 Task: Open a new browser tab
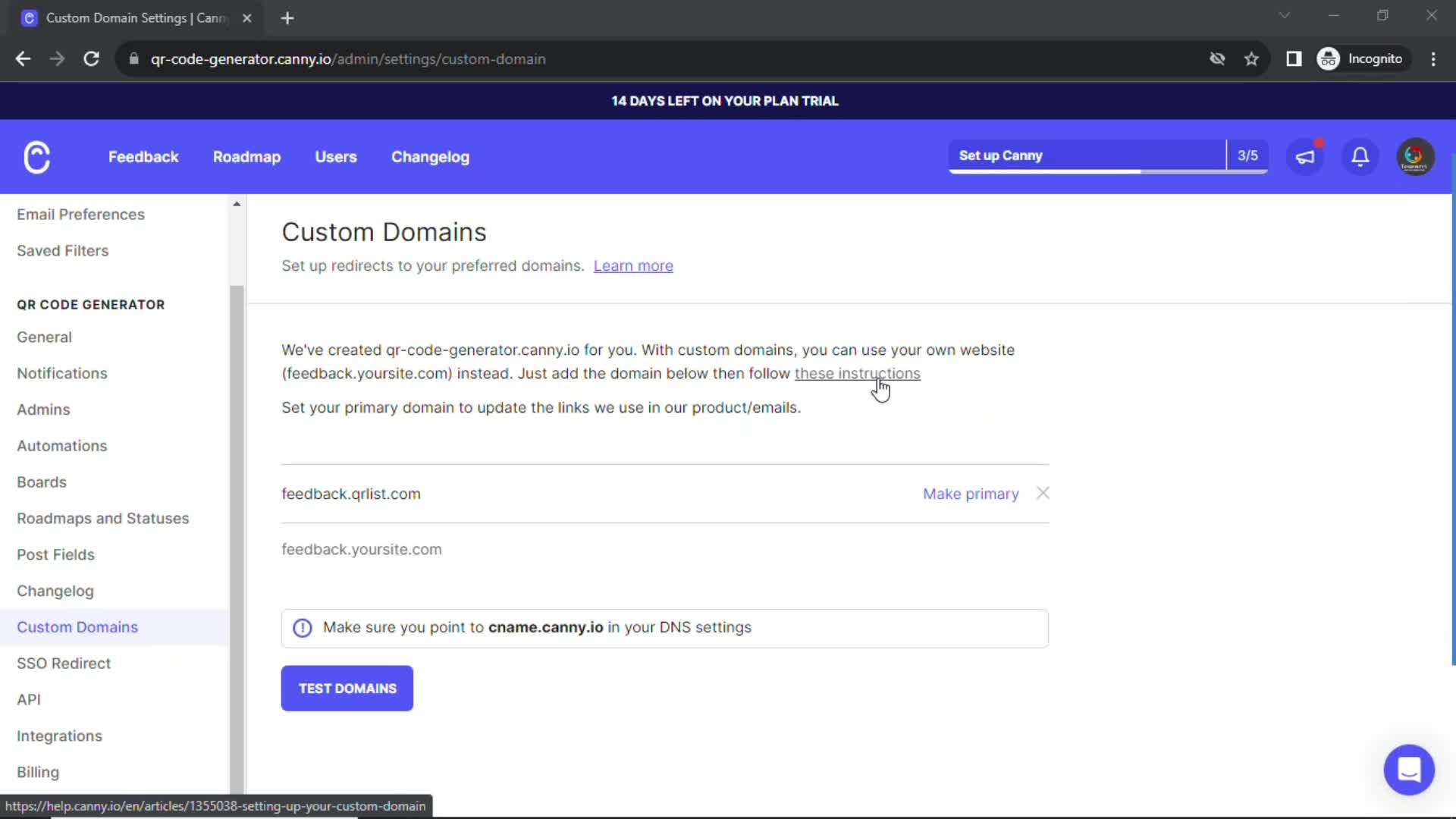[x=287, y=18]
